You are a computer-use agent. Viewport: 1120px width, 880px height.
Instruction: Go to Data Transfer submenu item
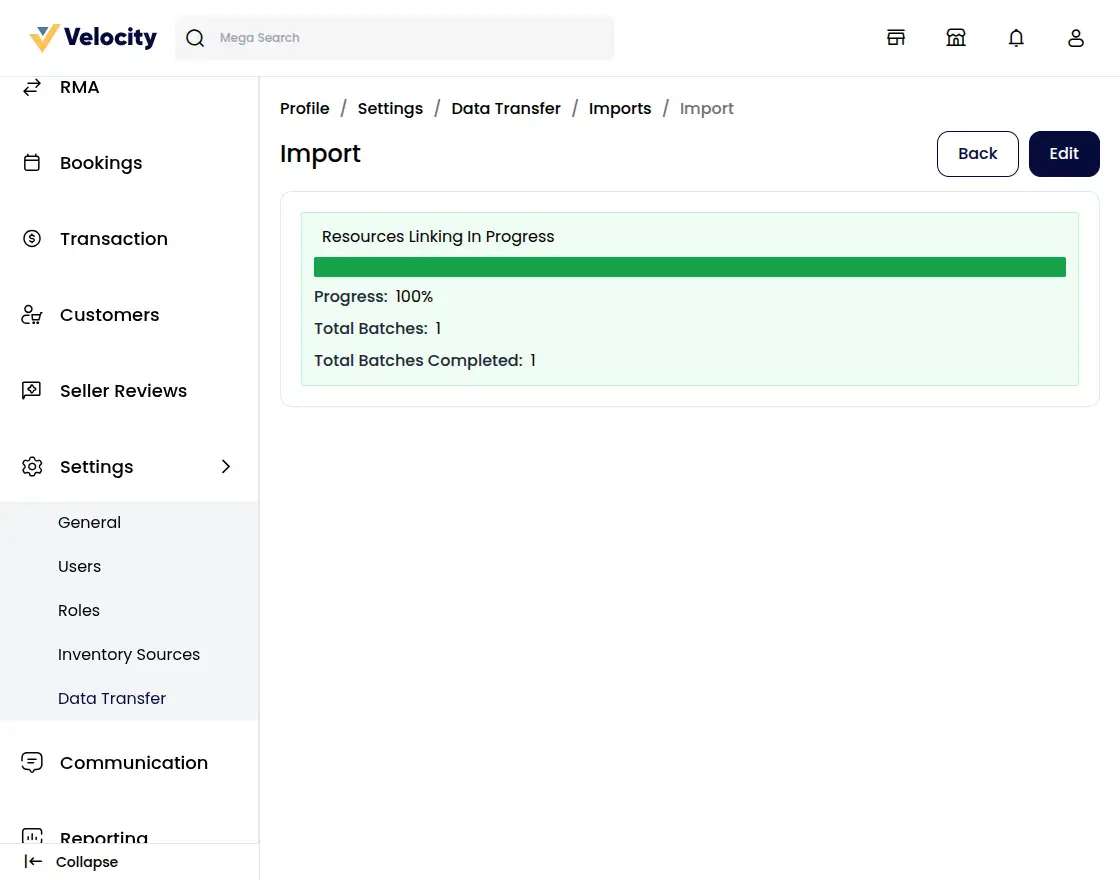(112, 699)
